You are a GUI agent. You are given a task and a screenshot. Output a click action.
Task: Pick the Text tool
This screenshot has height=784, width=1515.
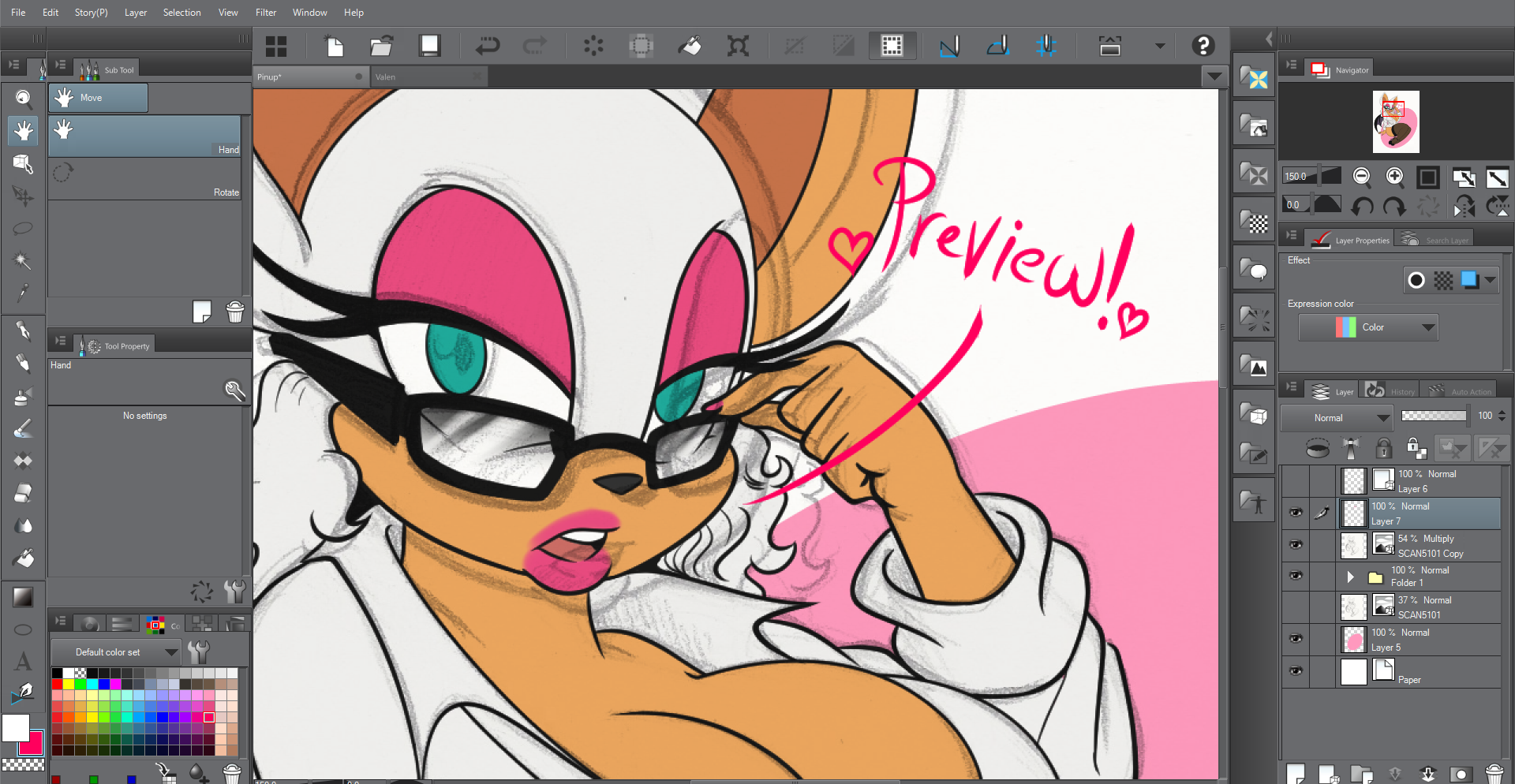[23, 661]
